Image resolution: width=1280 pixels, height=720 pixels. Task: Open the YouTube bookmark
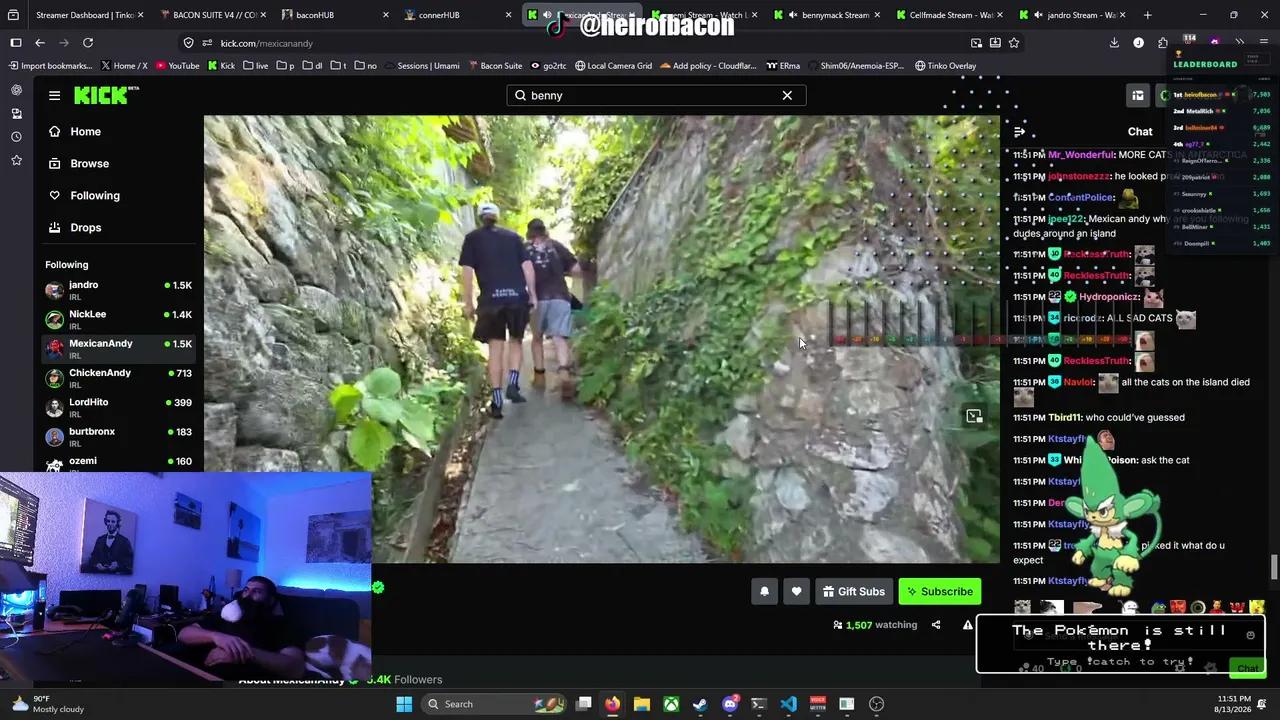click(176, 66)
